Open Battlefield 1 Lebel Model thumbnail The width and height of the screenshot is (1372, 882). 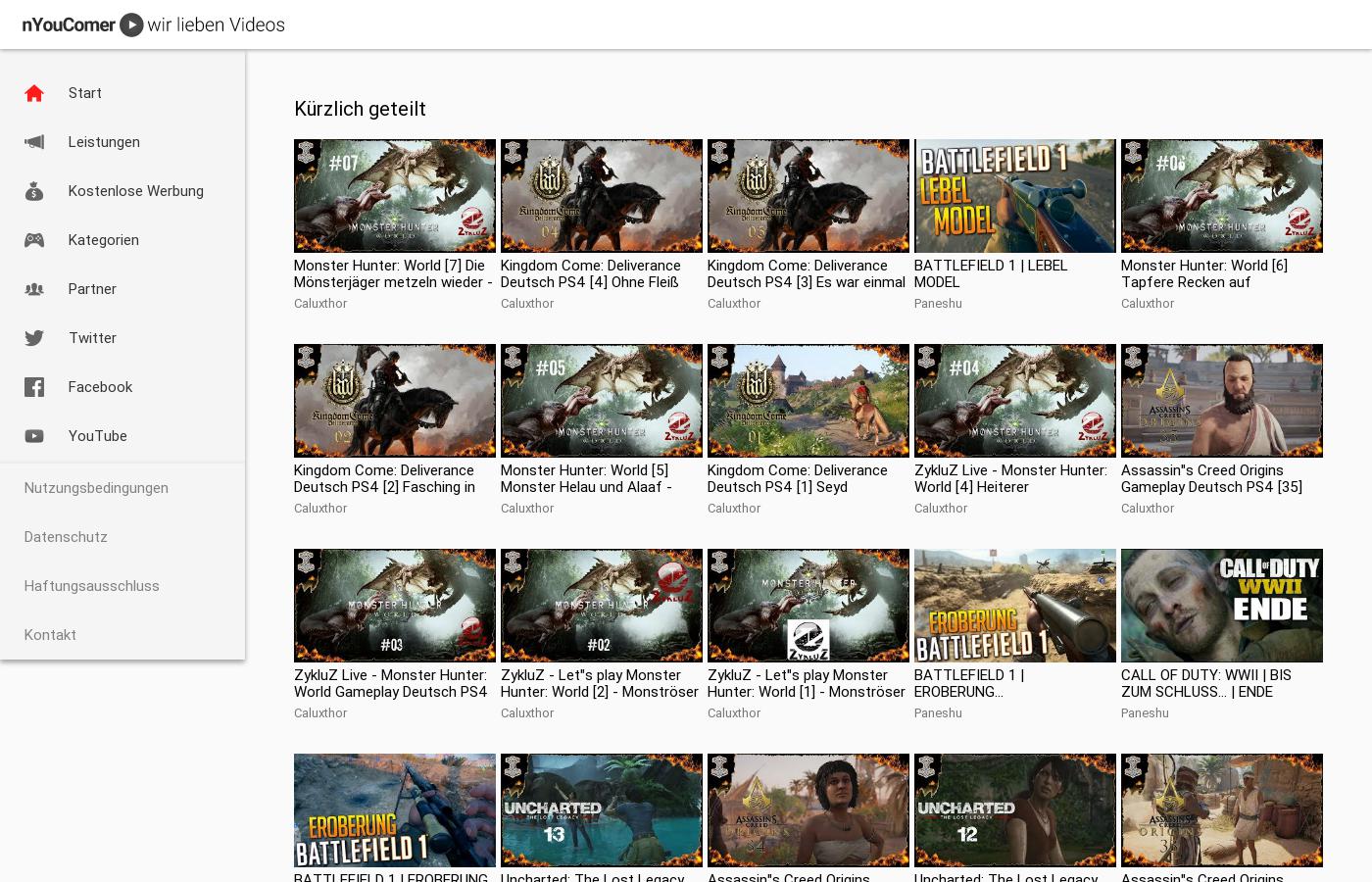pos(1015,196)
